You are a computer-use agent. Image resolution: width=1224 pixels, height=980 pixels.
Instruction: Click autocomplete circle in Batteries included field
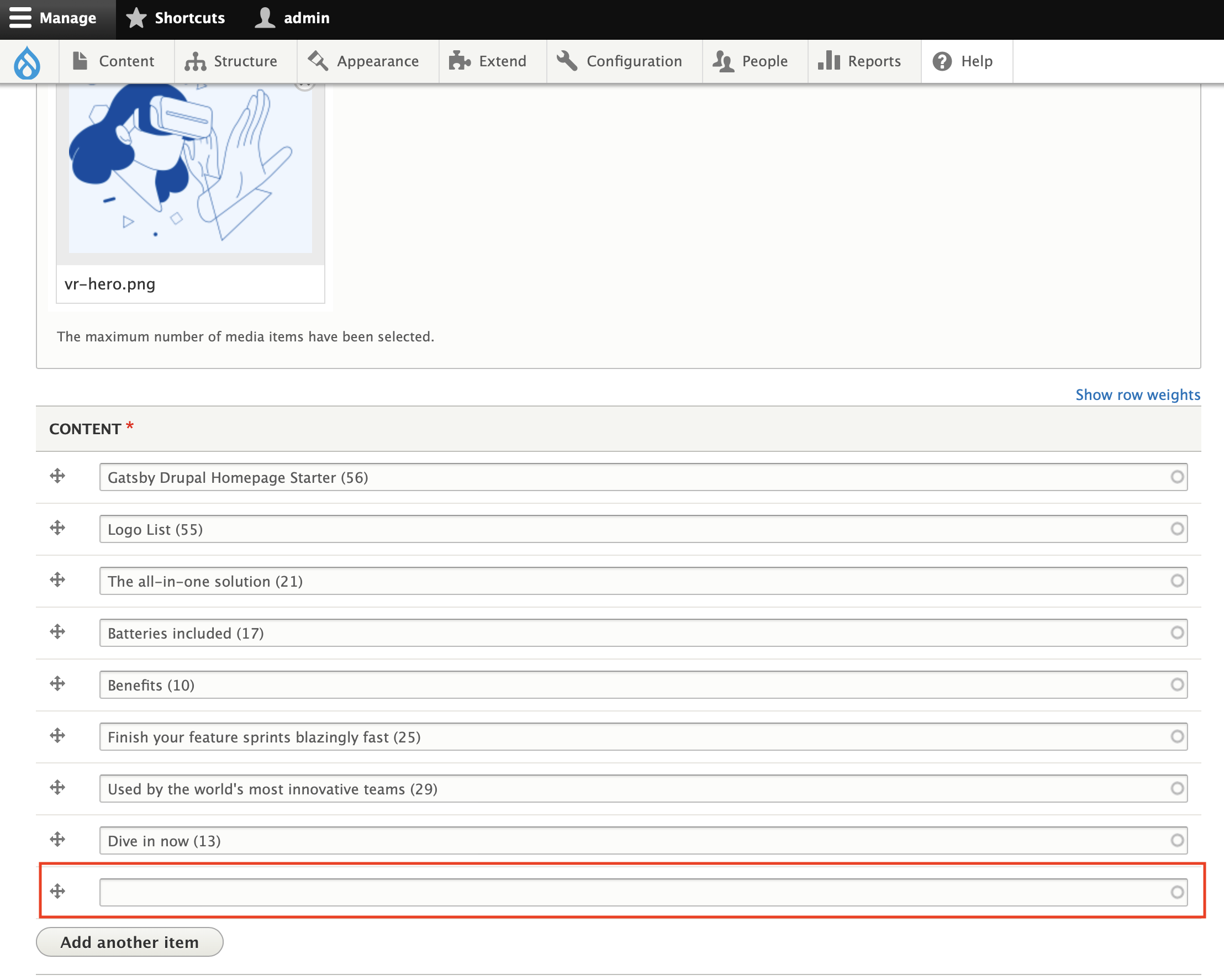(1176, 633)
